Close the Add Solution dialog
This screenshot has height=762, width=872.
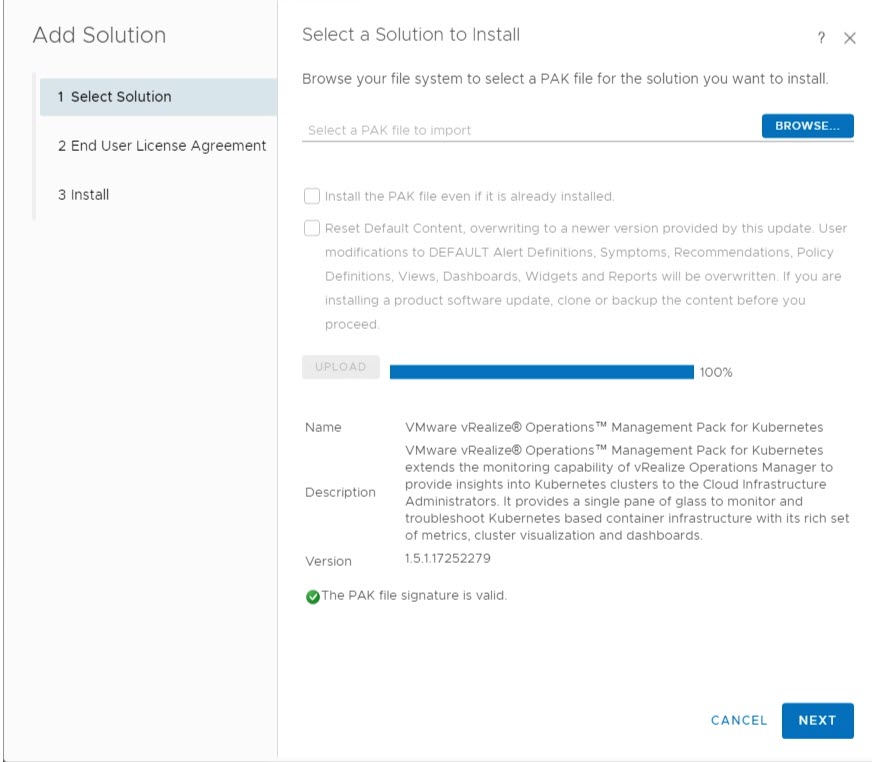(850, 38)
